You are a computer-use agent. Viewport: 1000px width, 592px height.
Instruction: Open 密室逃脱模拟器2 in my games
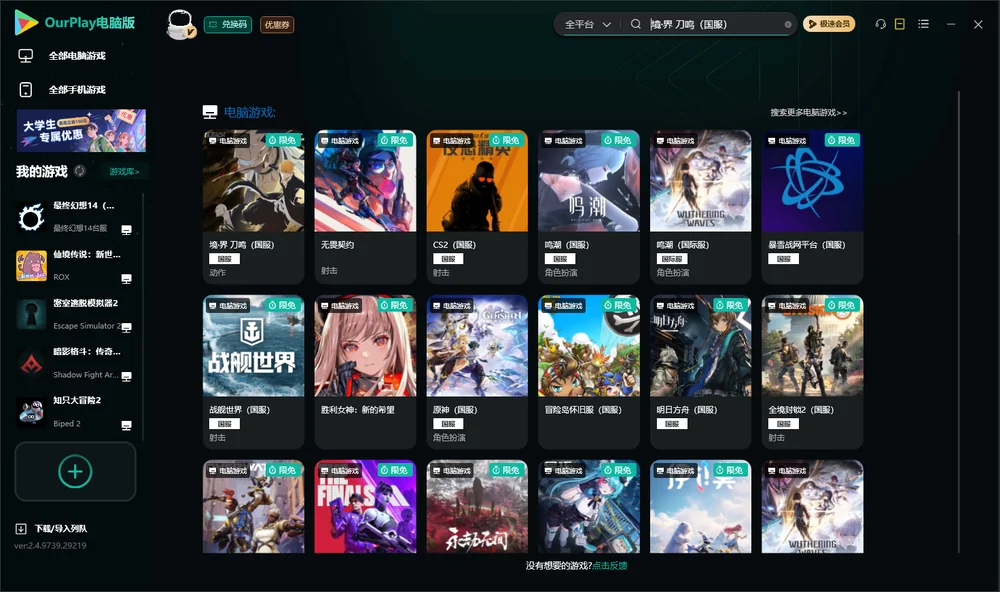(x=75, y=314)
